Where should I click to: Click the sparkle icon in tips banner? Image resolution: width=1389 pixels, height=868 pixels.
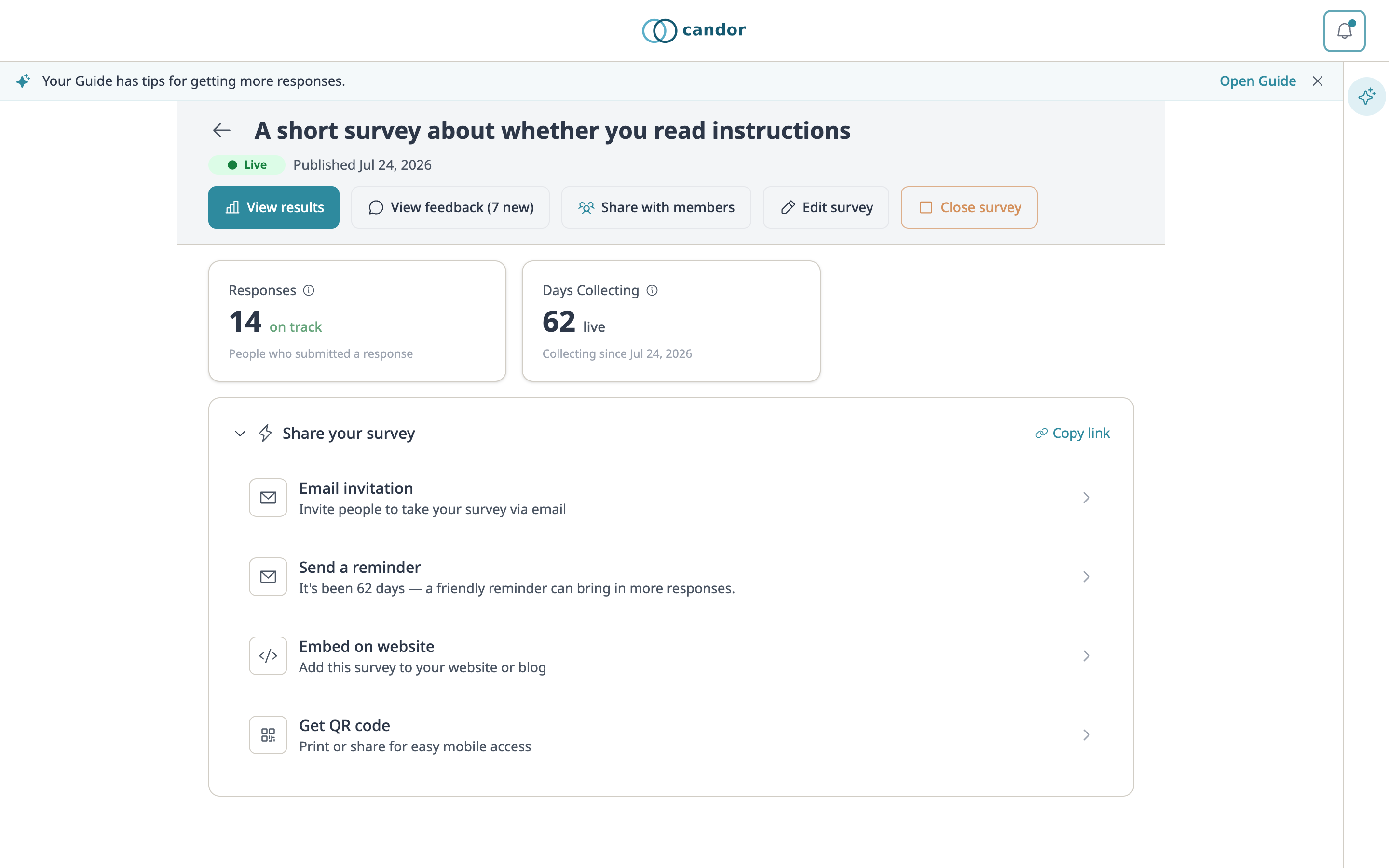pos(23,81)
